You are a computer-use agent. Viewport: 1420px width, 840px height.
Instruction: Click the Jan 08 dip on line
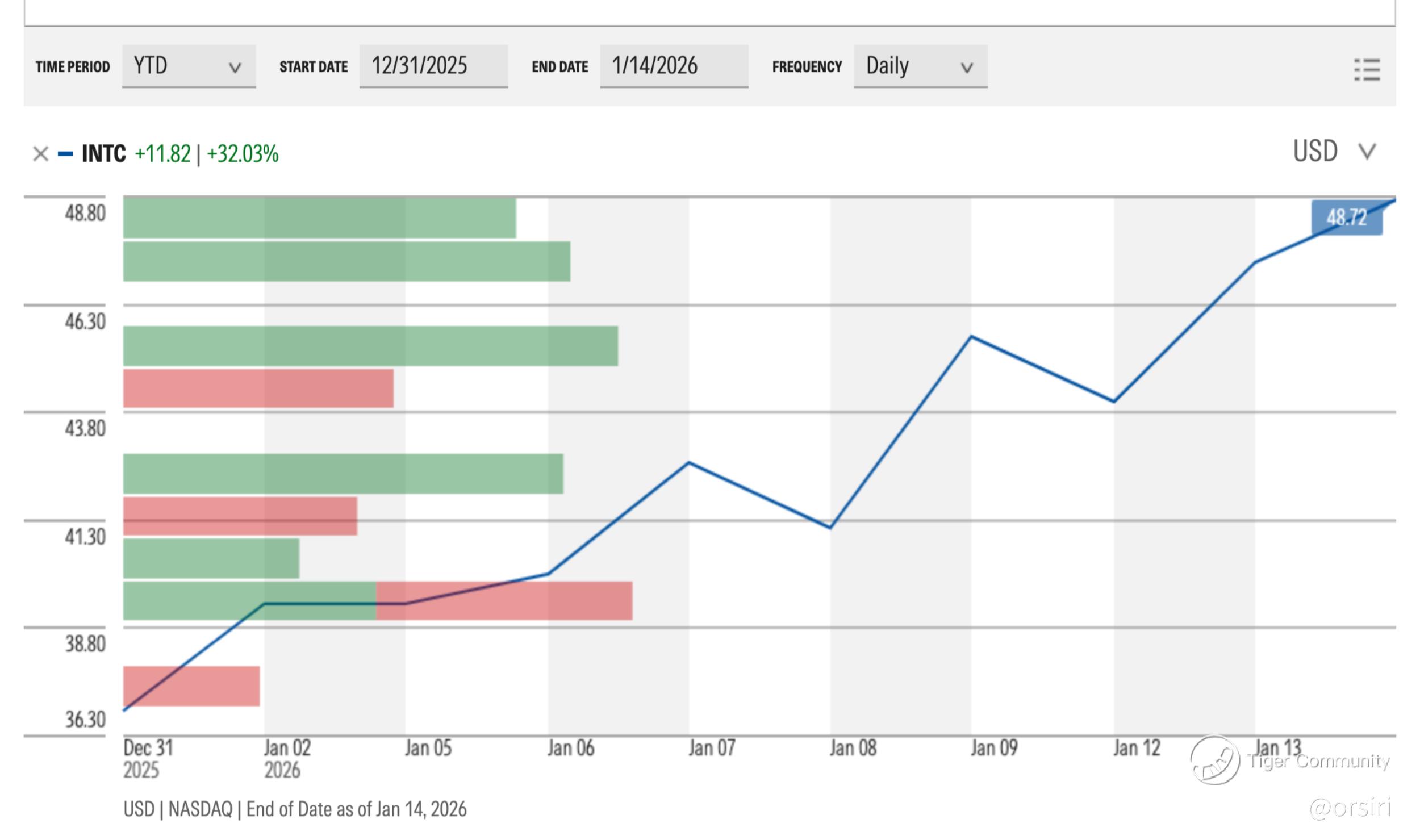click(830, 528)
